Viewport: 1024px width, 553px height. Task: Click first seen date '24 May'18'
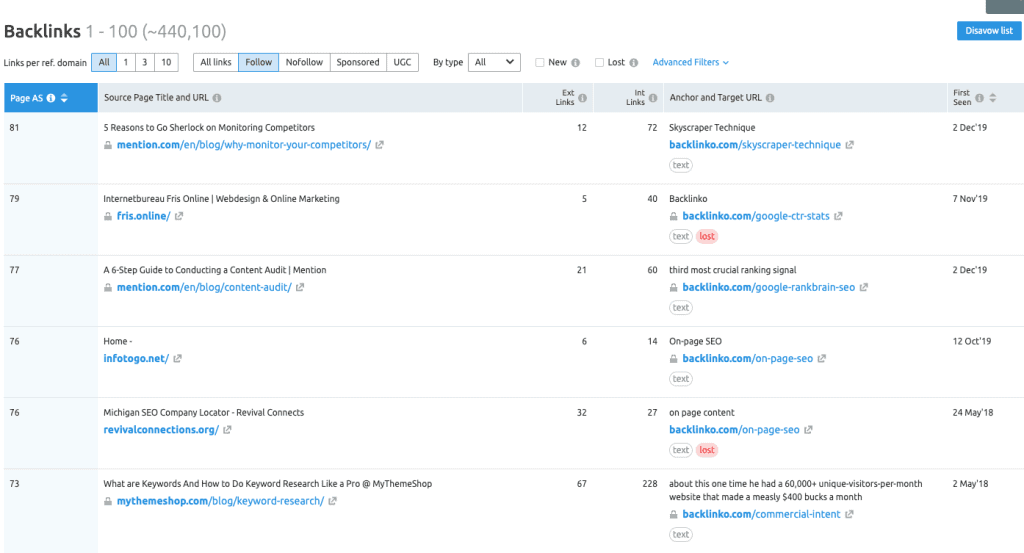pos(972,413)
